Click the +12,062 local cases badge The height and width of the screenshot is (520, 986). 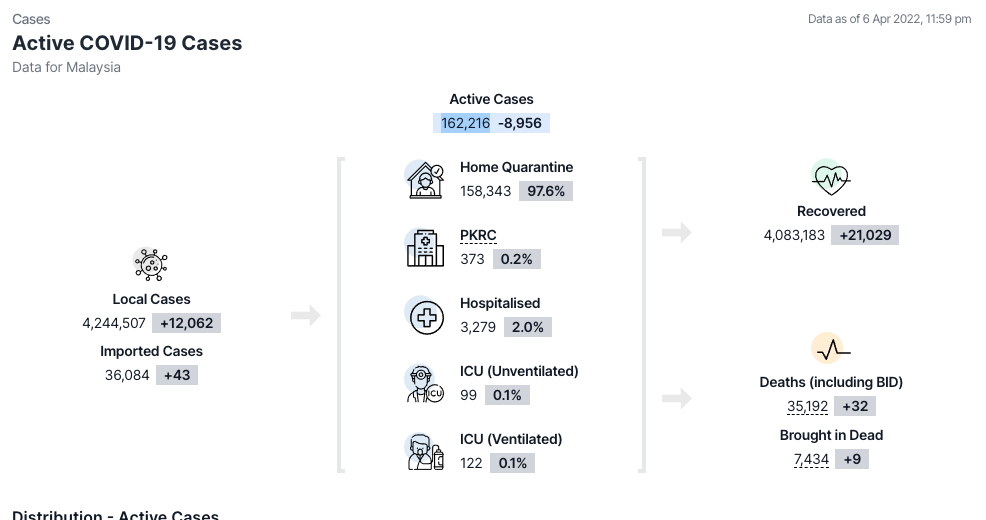[x=187, y=323]
